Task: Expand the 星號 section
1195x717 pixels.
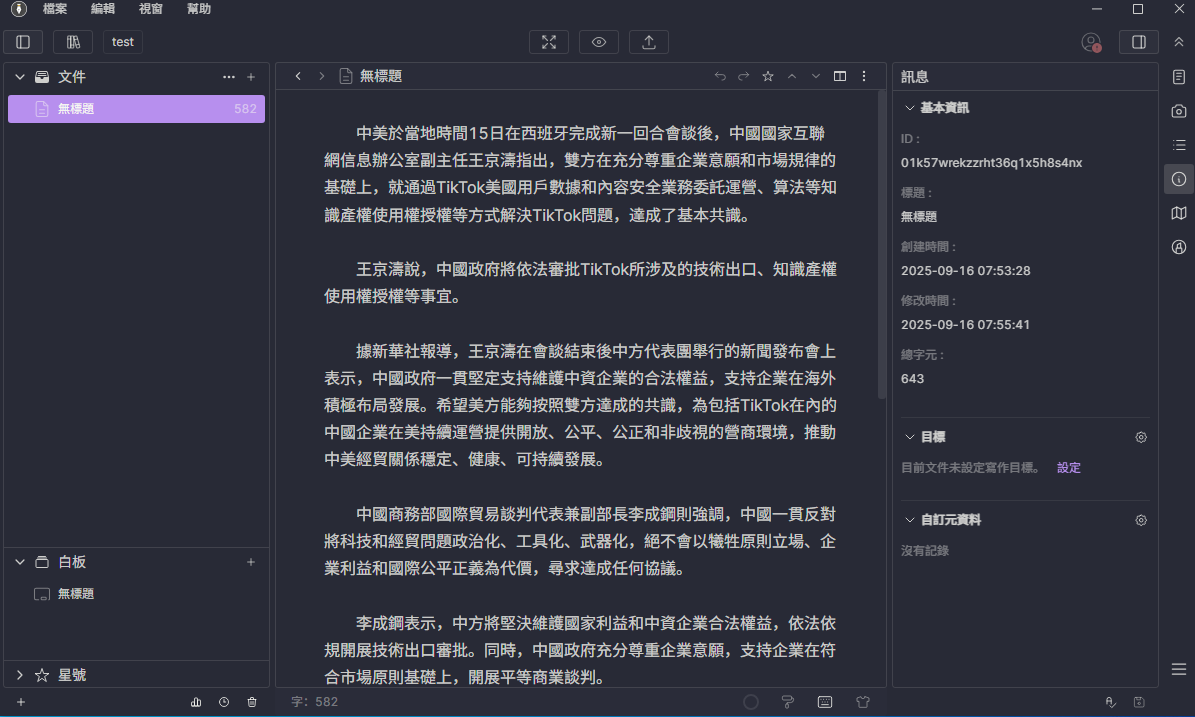Action: [x=20, y=675]
